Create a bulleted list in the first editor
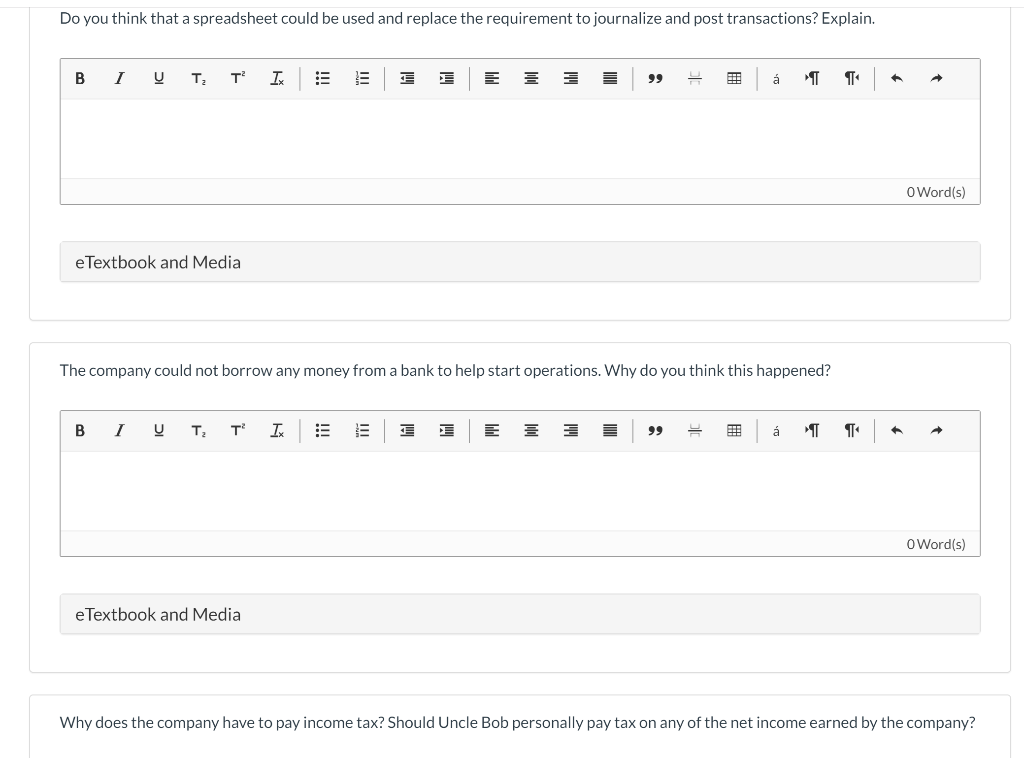The width and height of the screenshot is (1024, 758). (322, 78)
